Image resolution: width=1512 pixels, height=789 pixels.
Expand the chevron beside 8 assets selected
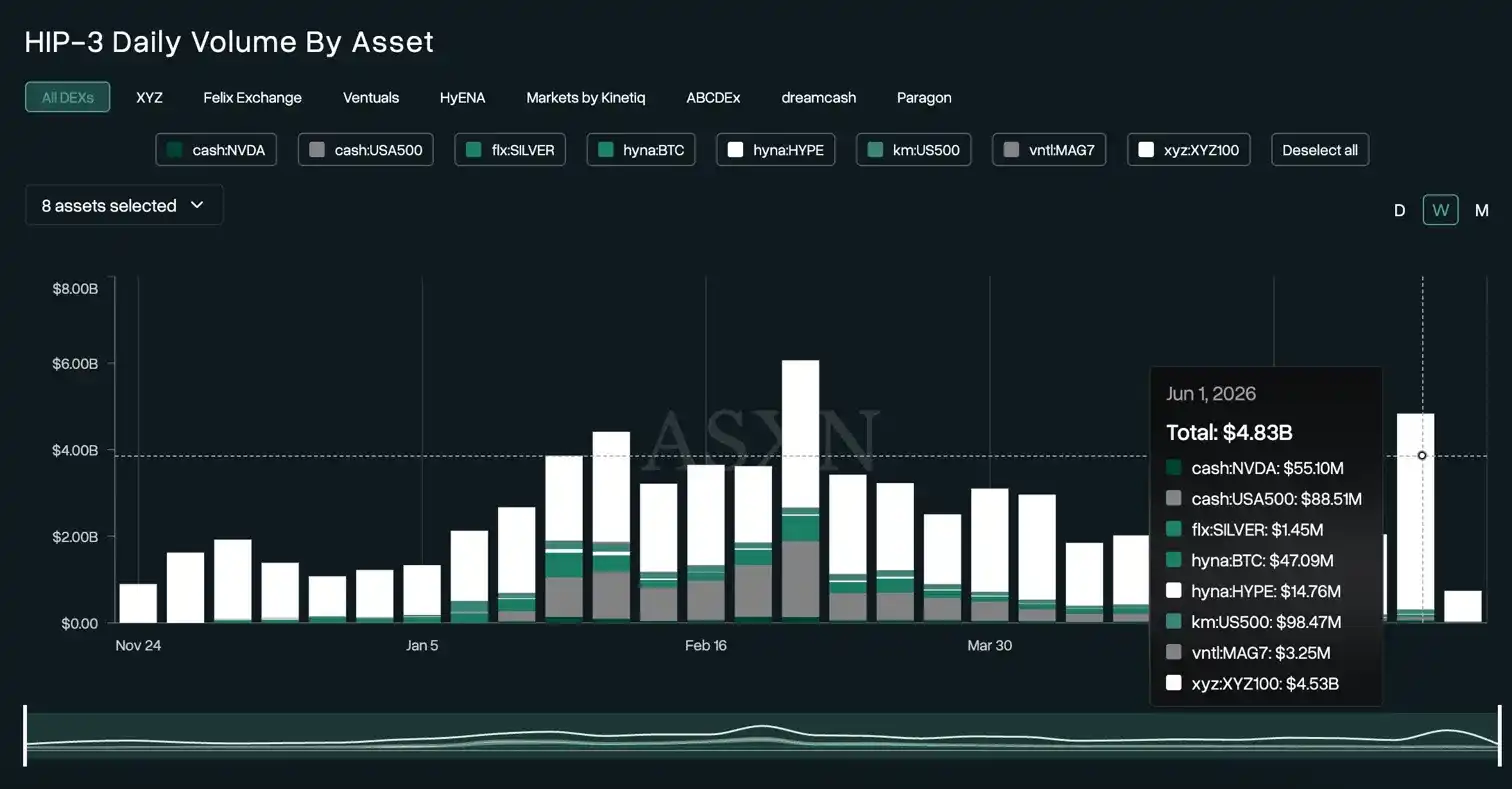point(197,205)
